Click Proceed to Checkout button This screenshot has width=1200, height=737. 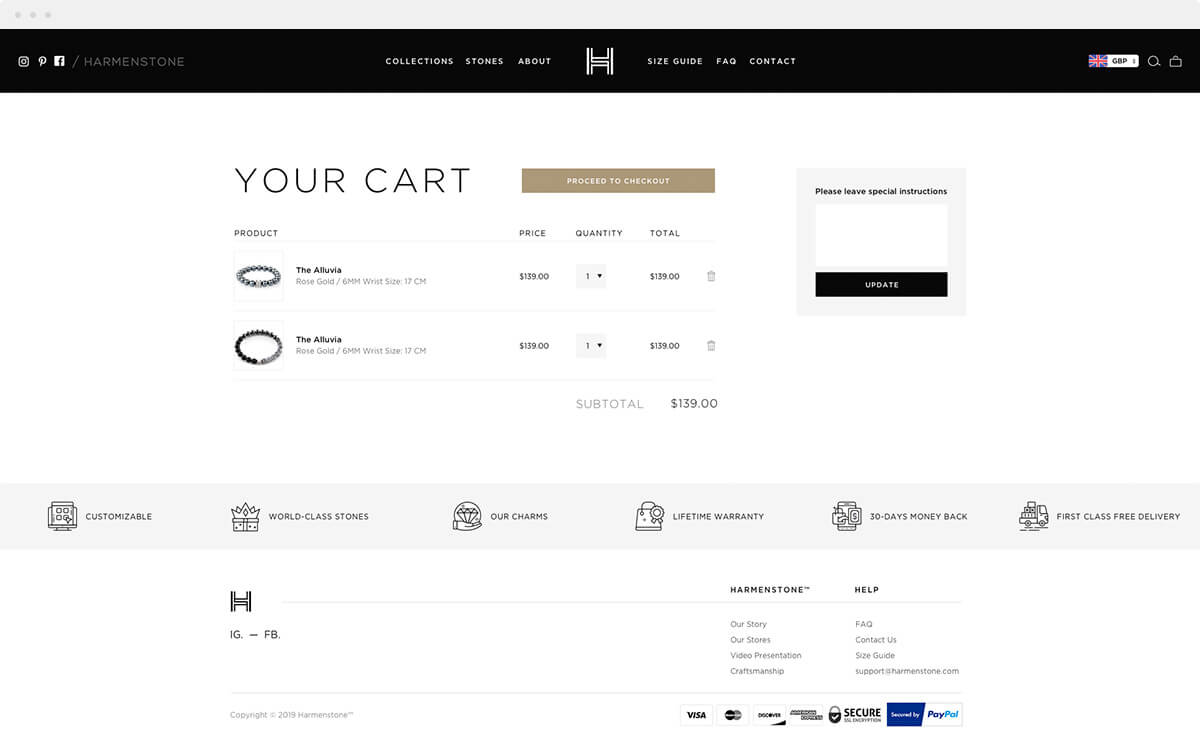coord(618,181)
